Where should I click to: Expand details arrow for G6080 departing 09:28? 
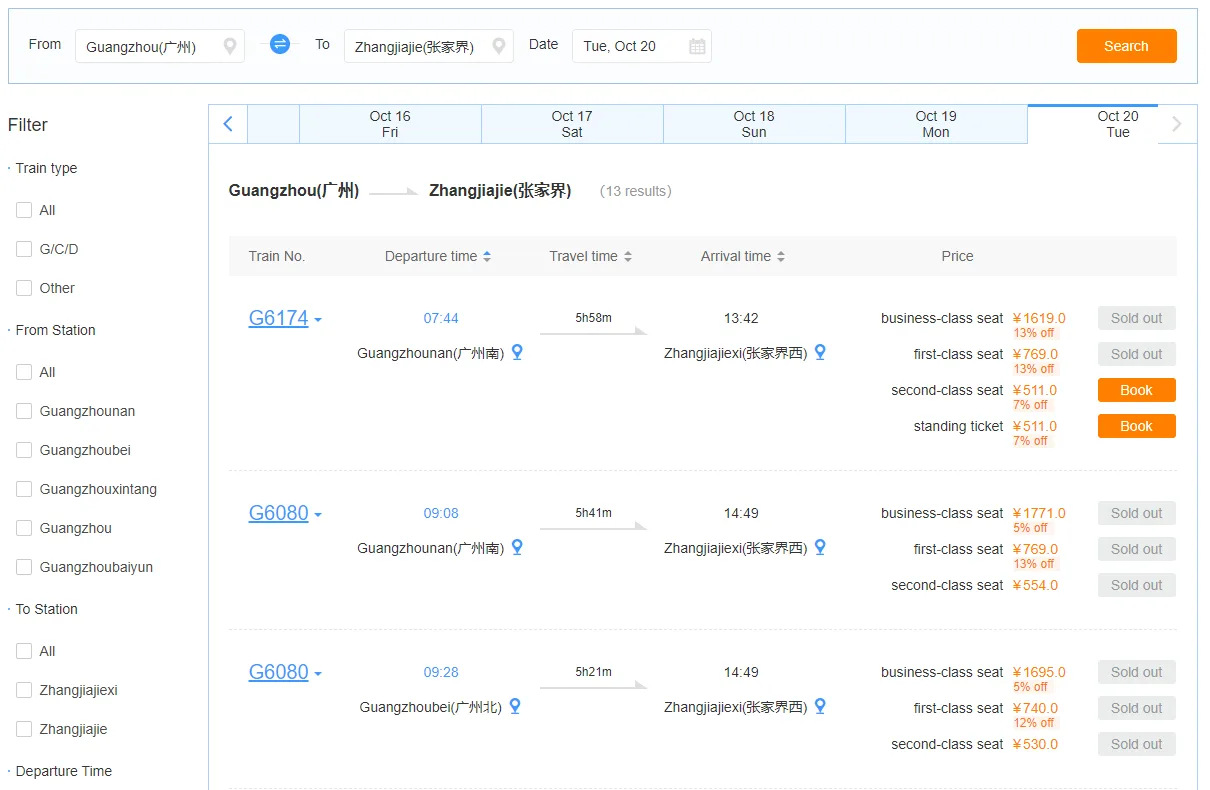(x=318, y=674)
